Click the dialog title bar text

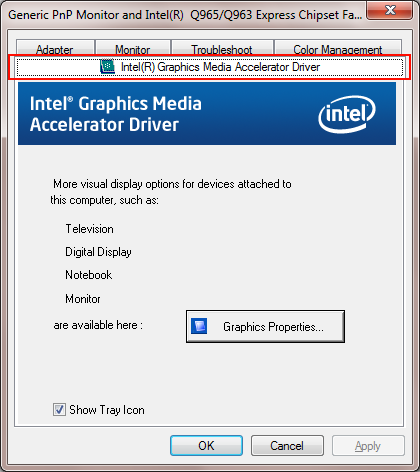click(x=185, y=15)
